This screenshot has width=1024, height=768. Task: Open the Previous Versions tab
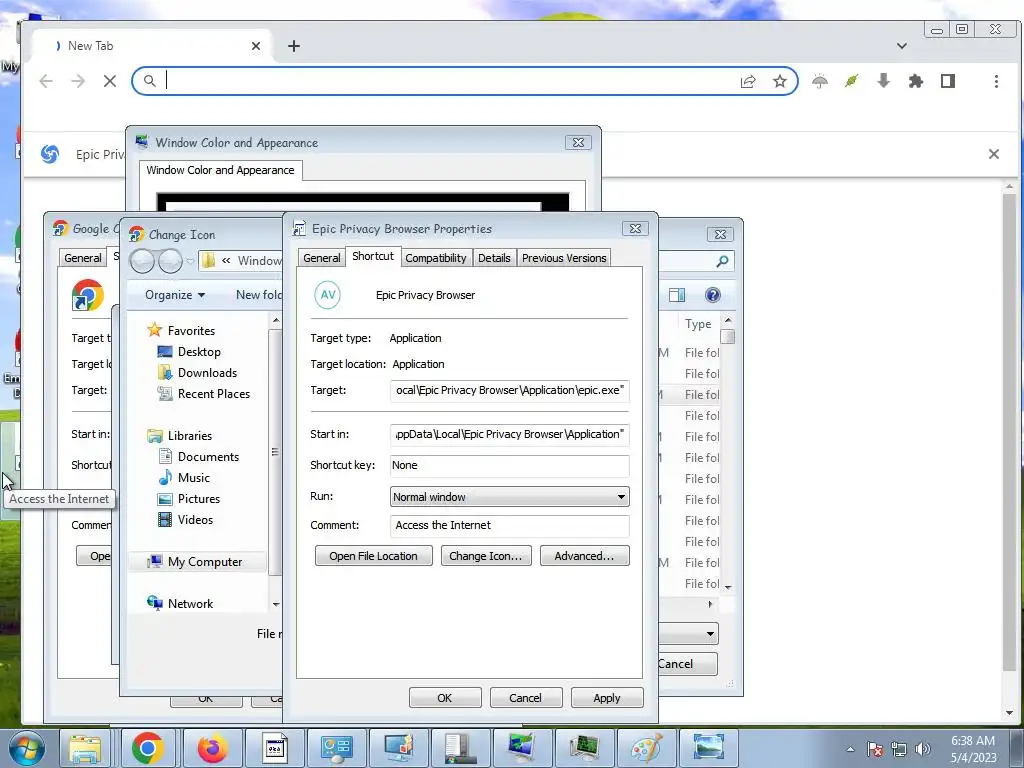click(x=564, y=258)
